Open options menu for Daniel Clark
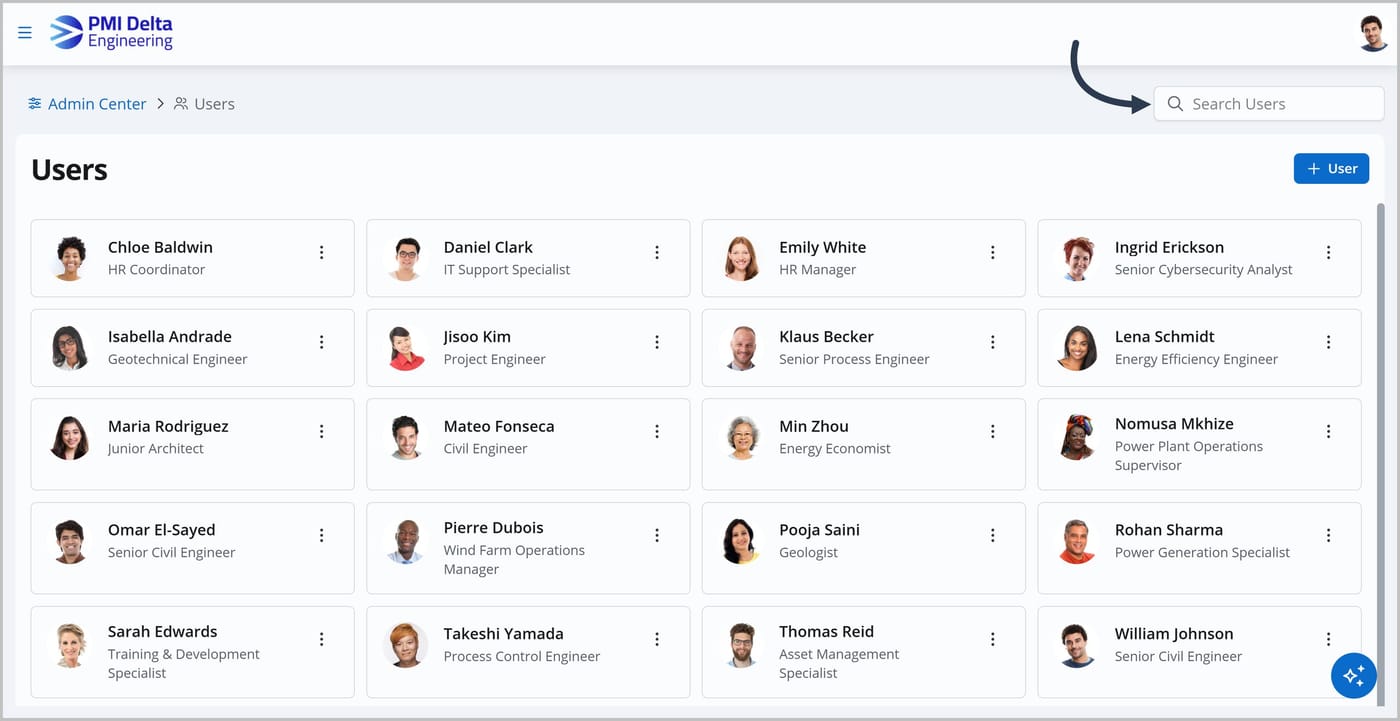 click(657, 253)
